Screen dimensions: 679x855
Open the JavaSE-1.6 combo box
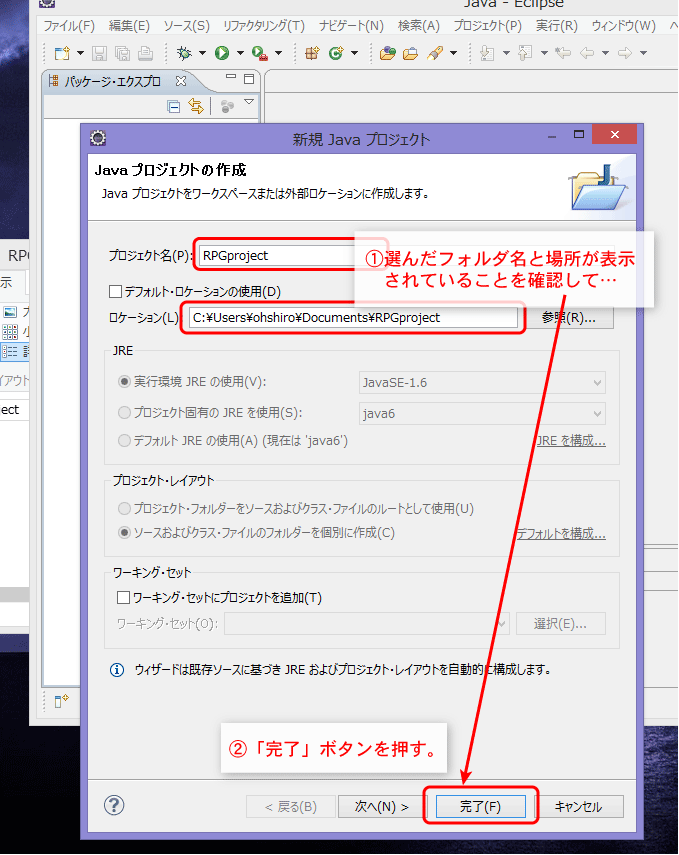coord(482,383)
